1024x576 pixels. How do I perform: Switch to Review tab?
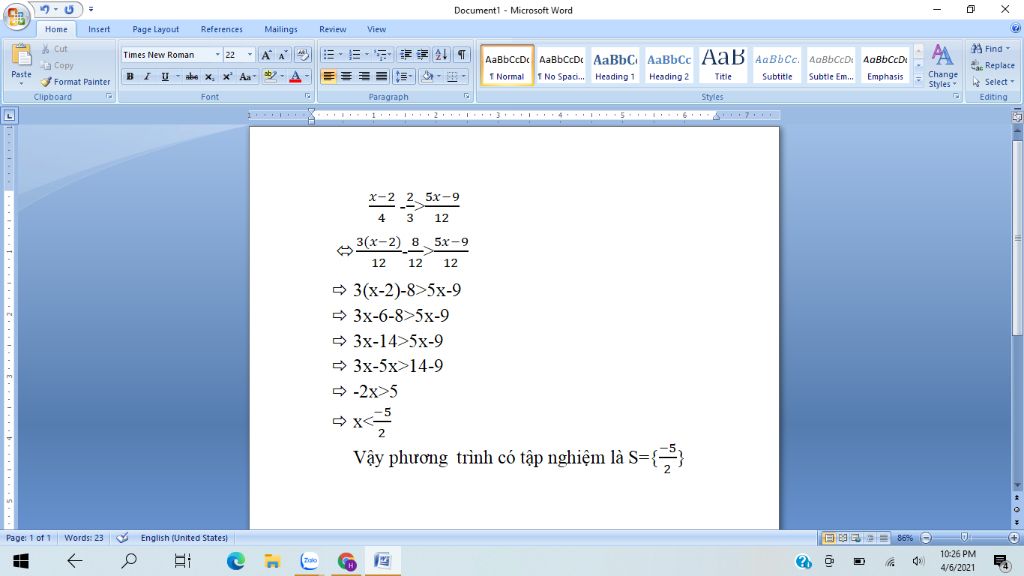pos(332,29)
